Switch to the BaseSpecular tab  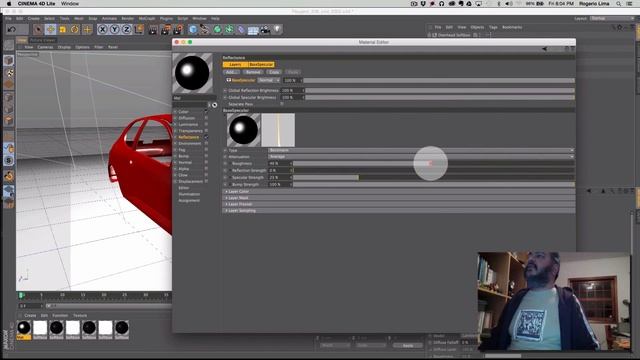tap(261, 64)
